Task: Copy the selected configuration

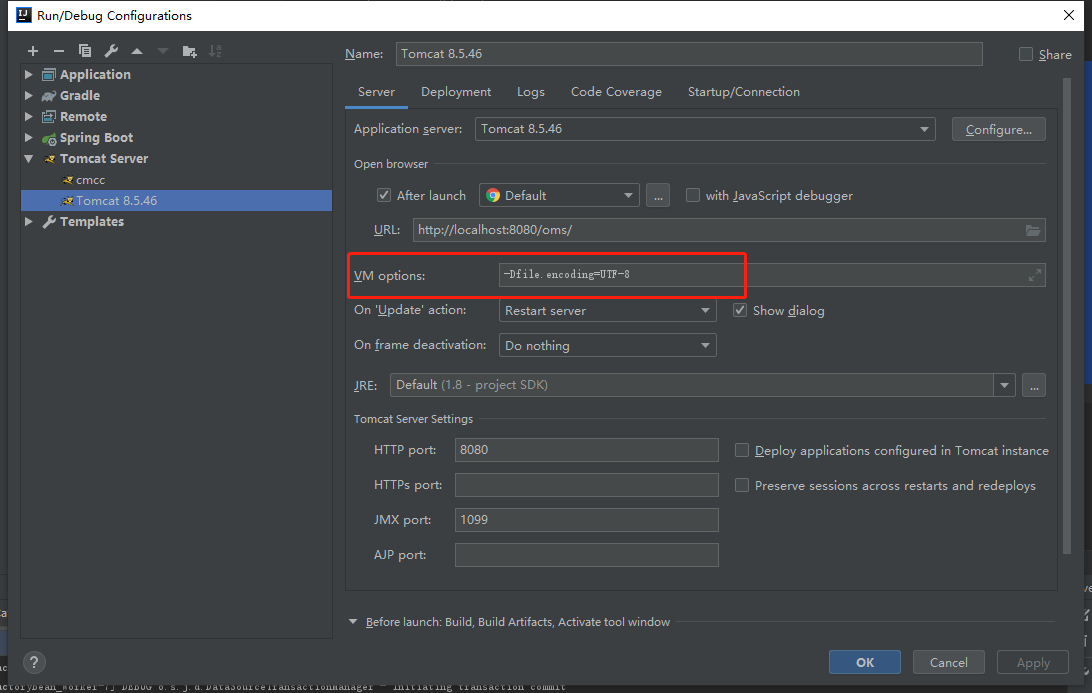Action: pos(85,51)
